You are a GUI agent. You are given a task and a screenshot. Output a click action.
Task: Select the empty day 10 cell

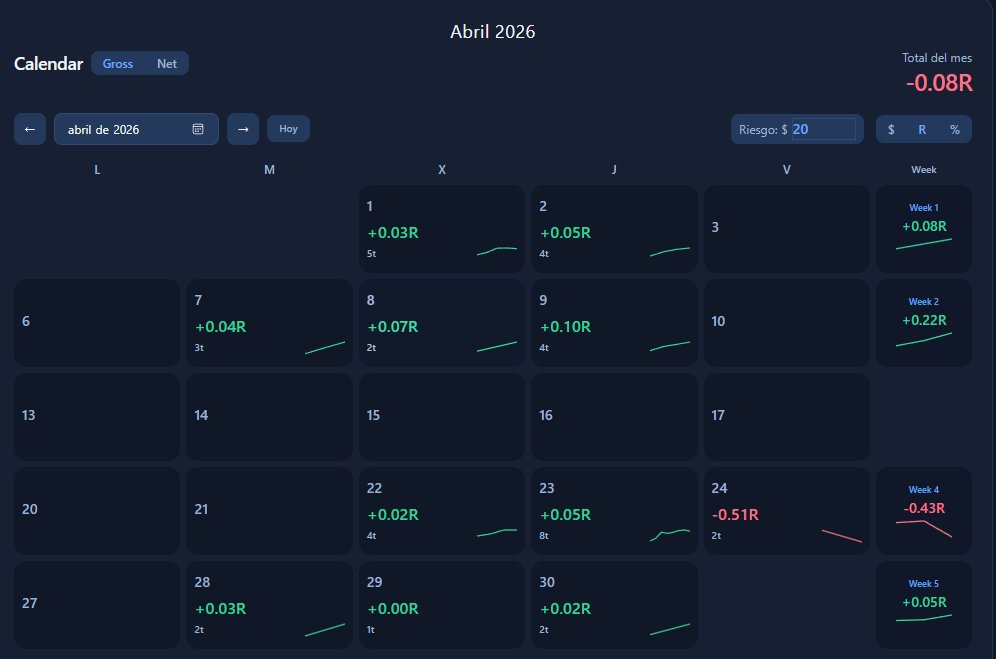(x=786, y=323)
